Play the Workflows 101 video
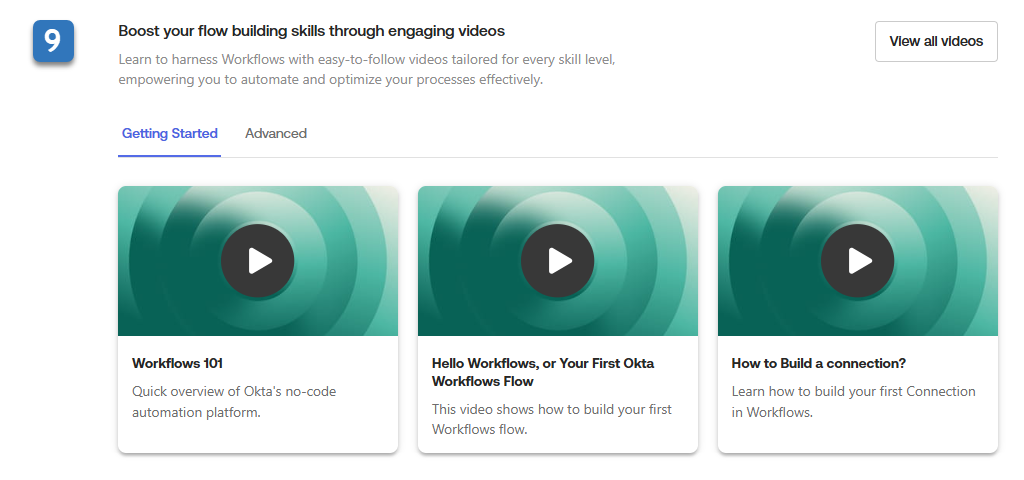The width and height of the screenshot is (1024, 480). [x=258, y=261]
